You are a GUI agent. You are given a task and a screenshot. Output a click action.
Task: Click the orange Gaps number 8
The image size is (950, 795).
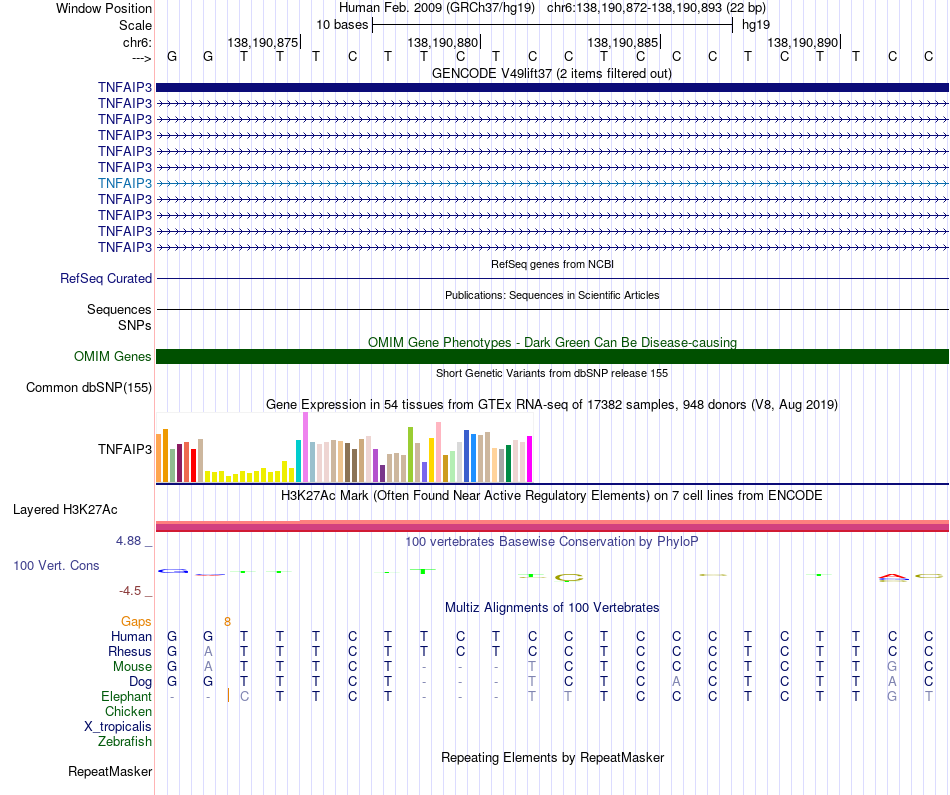coord(227,621)
